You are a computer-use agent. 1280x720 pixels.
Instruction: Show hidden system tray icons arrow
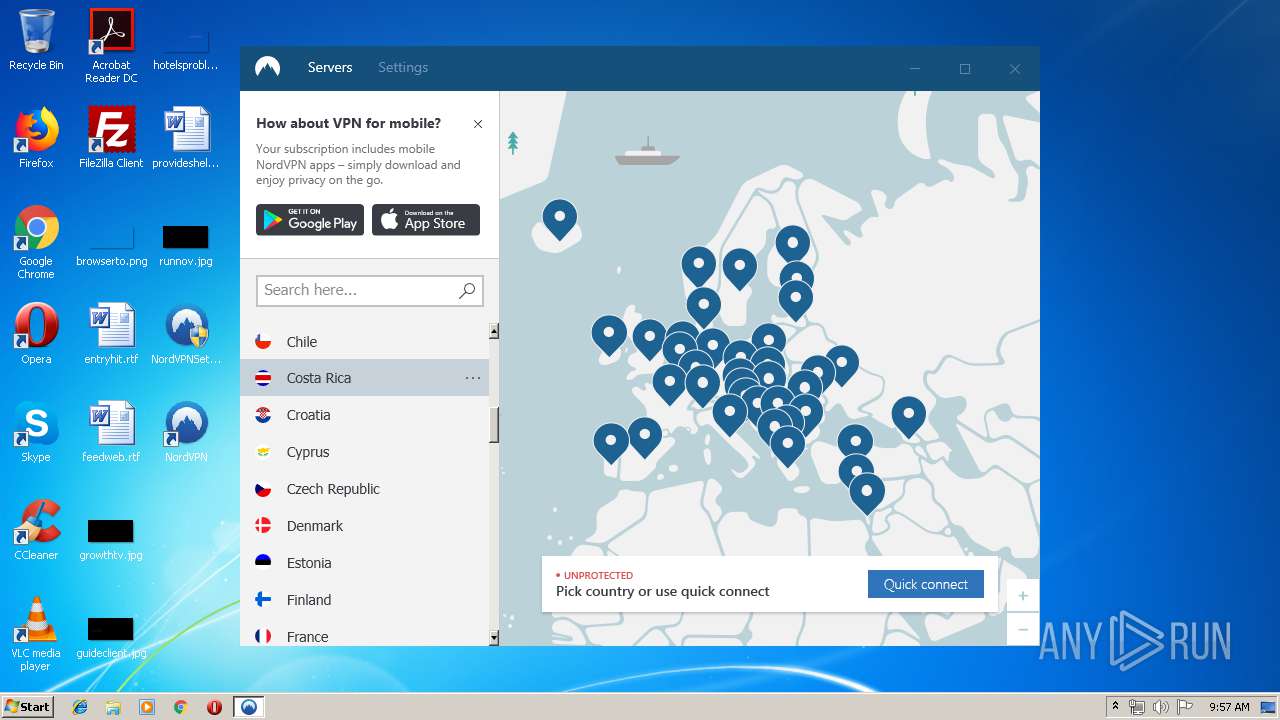1116,707
